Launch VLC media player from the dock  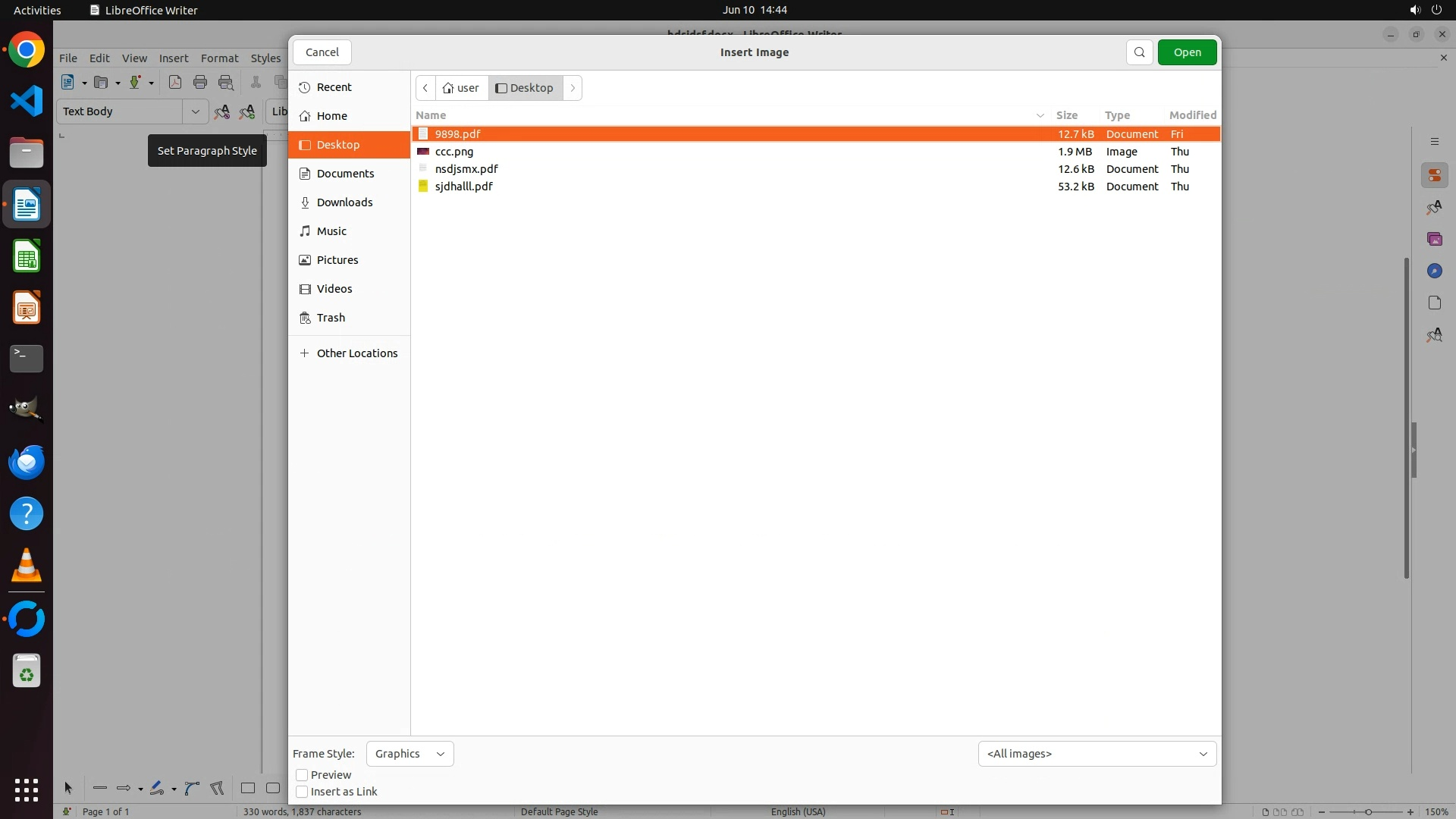click(x=27, y=566)
